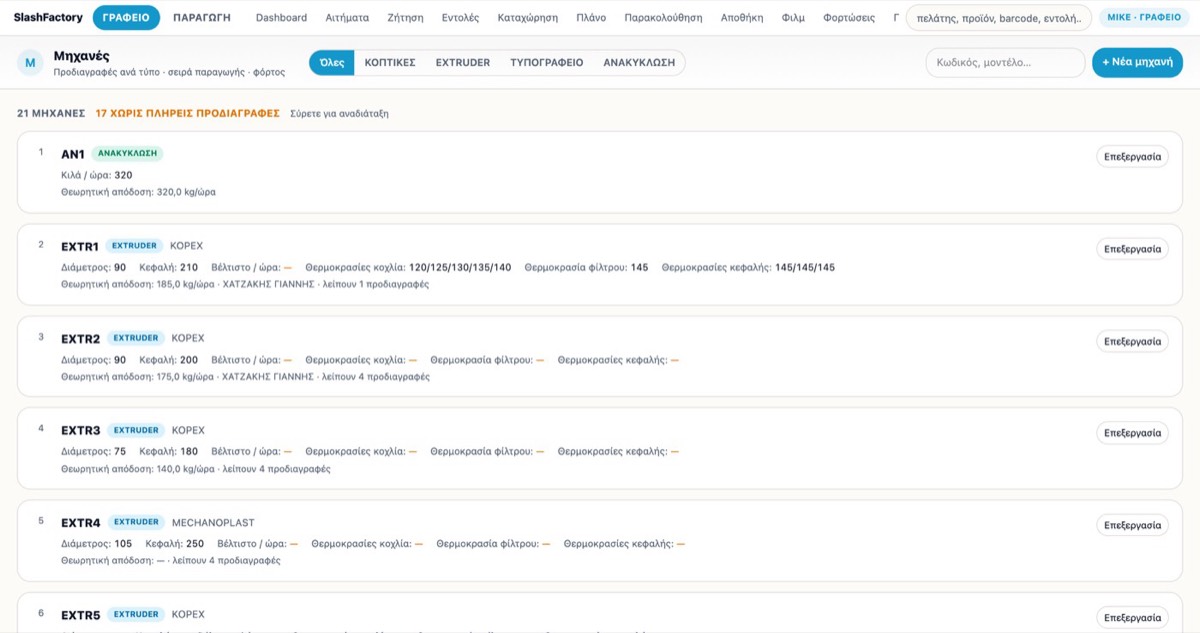The width and height of the screenshot is (1200, 633).
Task: Click 17 ΧΩΡΙΣ ΠΛΗΡΕΙΣ ΠΡΟΔΙΑΓΡΑΦΕΣ warning
Action: [x=188, y=113]
